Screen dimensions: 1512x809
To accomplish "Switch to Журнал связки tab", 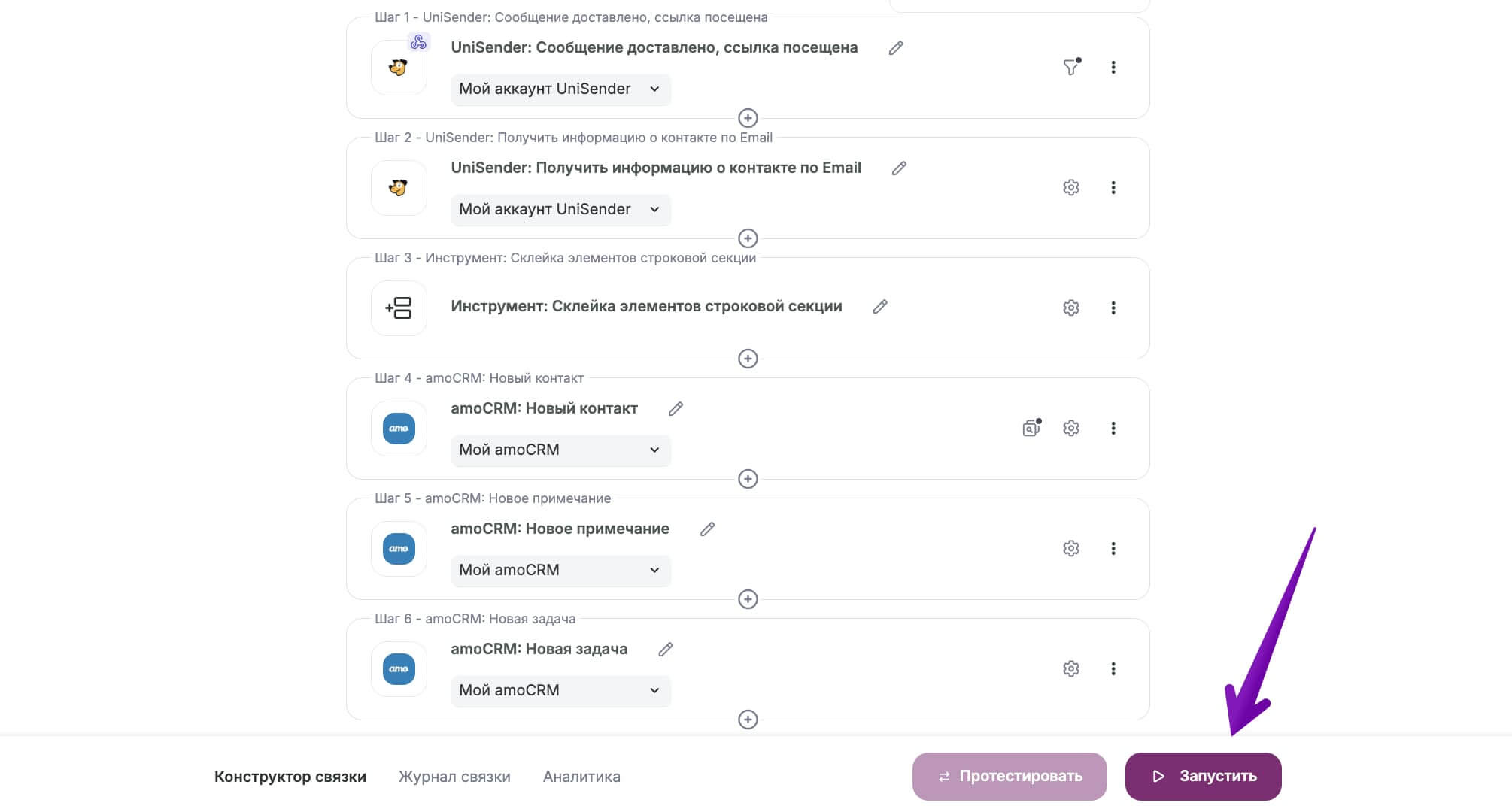I will point(454,777).
